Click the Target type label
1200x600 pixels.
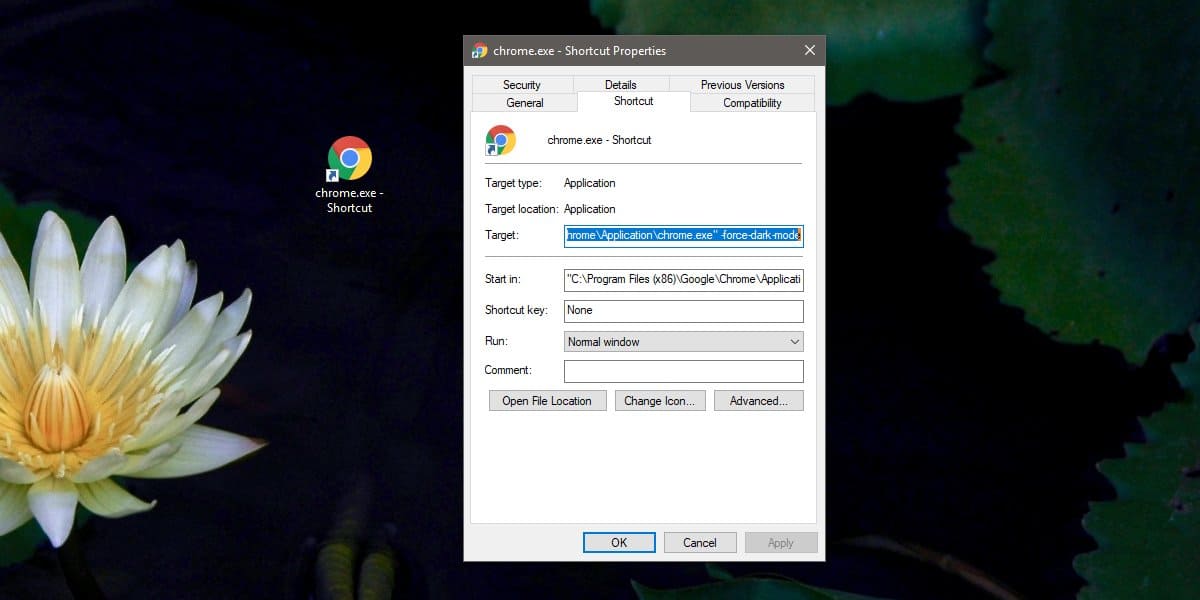coord(513,184)
